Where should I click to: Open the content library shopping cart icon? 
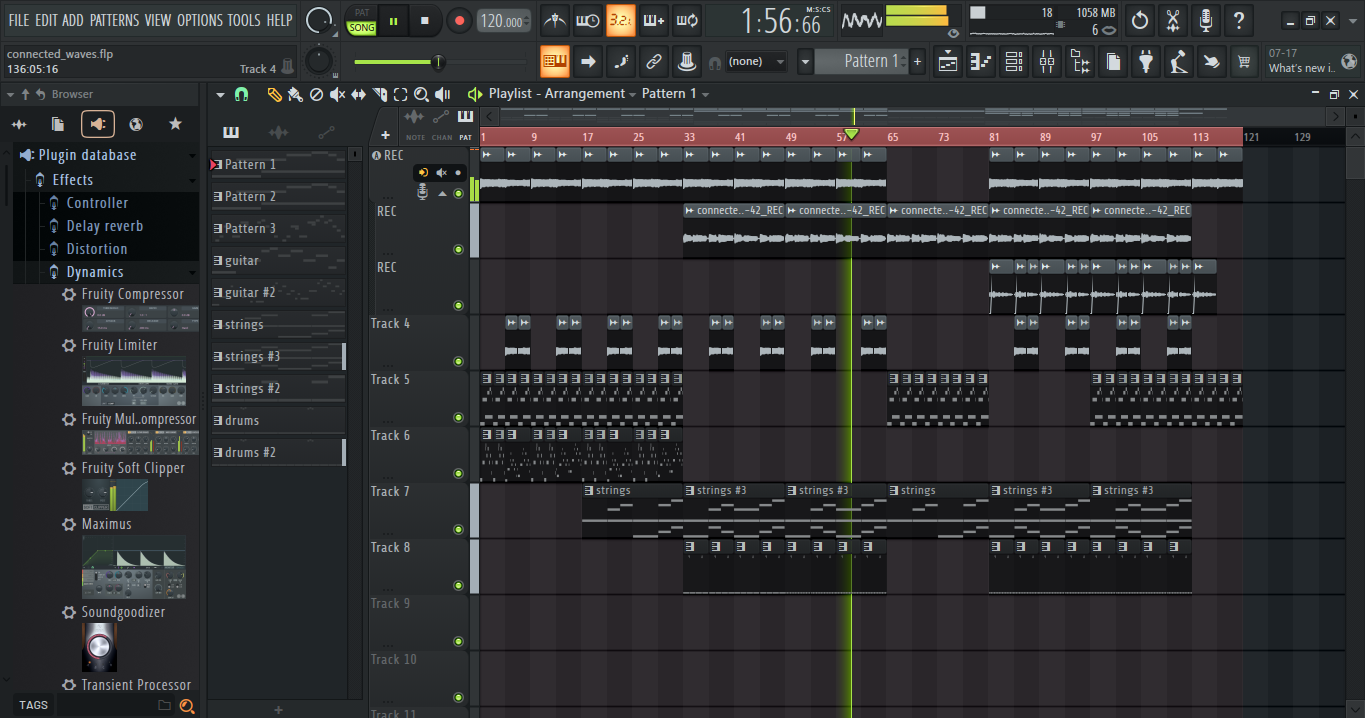[x=1244, y=61]
